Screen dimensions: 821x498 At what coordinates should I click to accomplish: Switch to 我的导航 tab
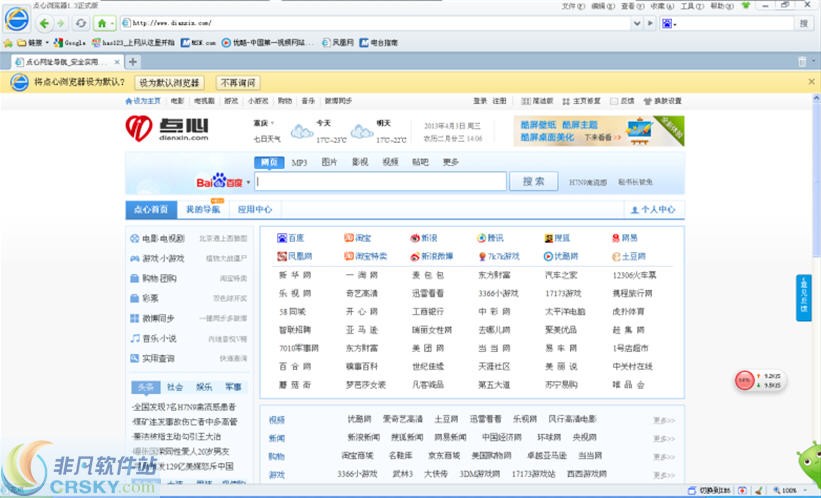(203, 209)
